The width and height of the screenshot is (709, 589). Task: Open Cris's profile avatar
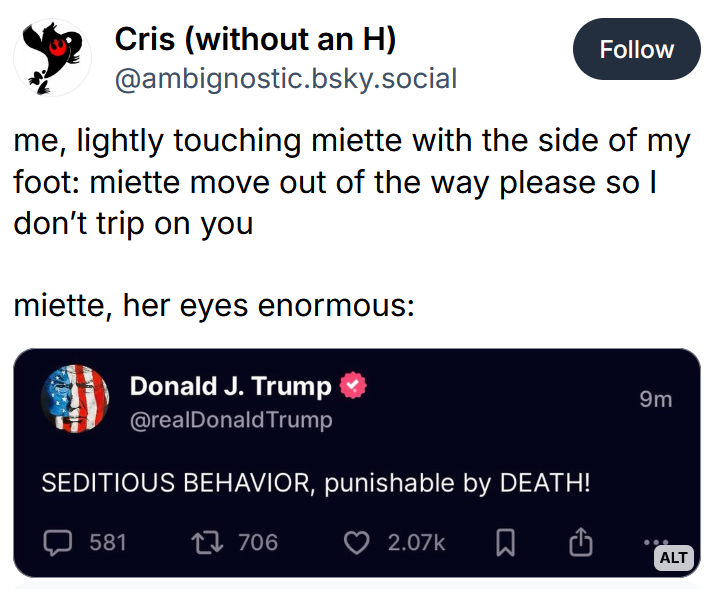pyautogui.click(x=52, y=56)
